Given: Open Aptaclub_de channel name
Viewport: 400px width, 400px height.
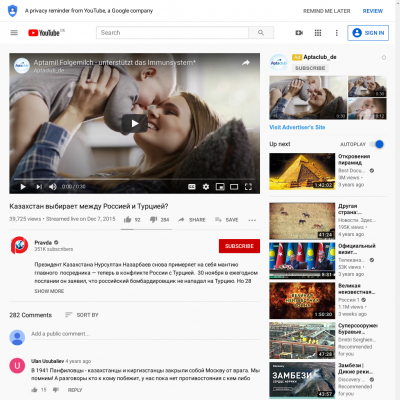Looking at the screenshot, I should 320,57.
